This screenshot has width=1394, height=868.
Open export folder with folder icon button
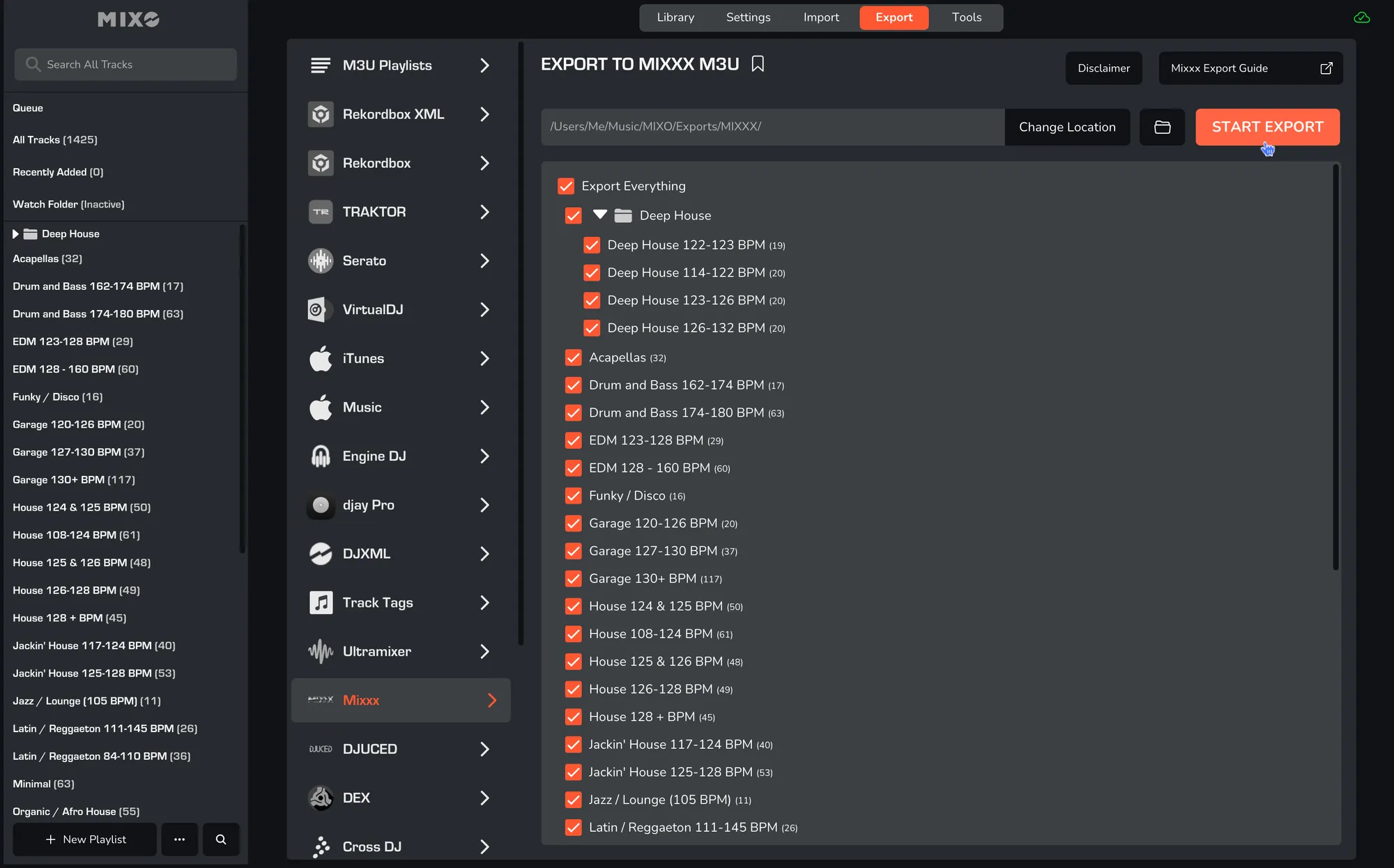click(1162, 127)
